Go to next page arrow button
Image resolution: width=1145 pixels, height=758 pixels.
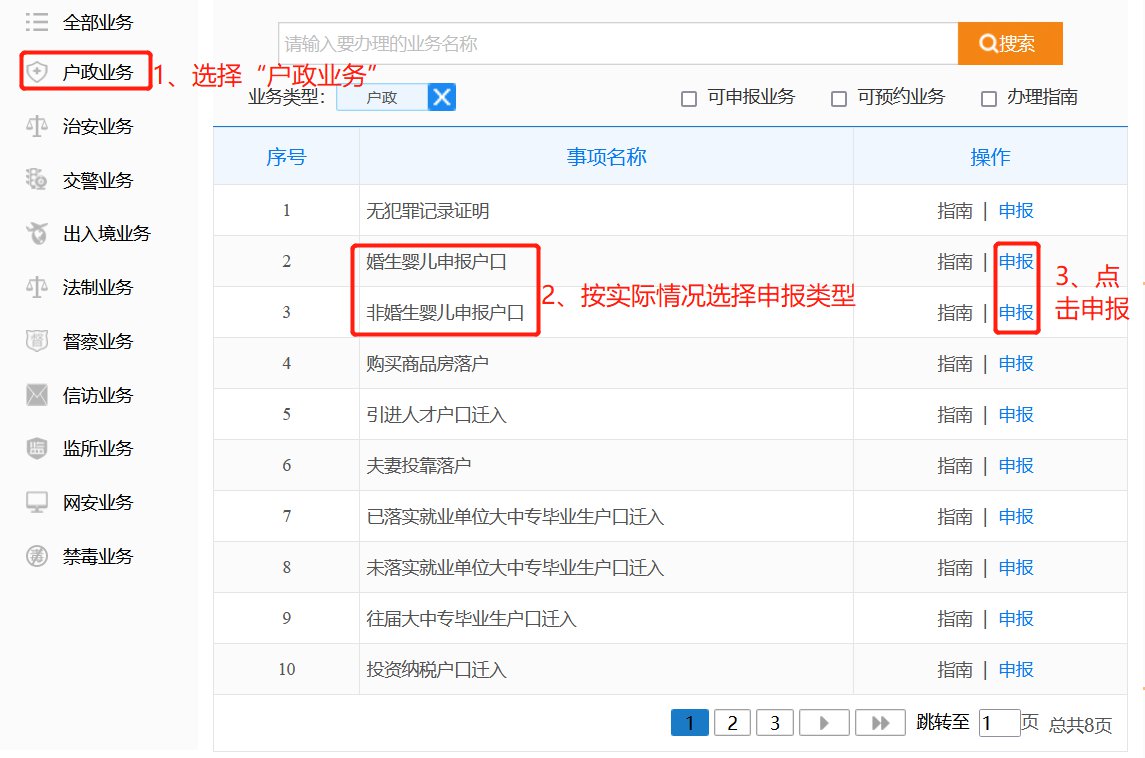click(x=824, y=723)
